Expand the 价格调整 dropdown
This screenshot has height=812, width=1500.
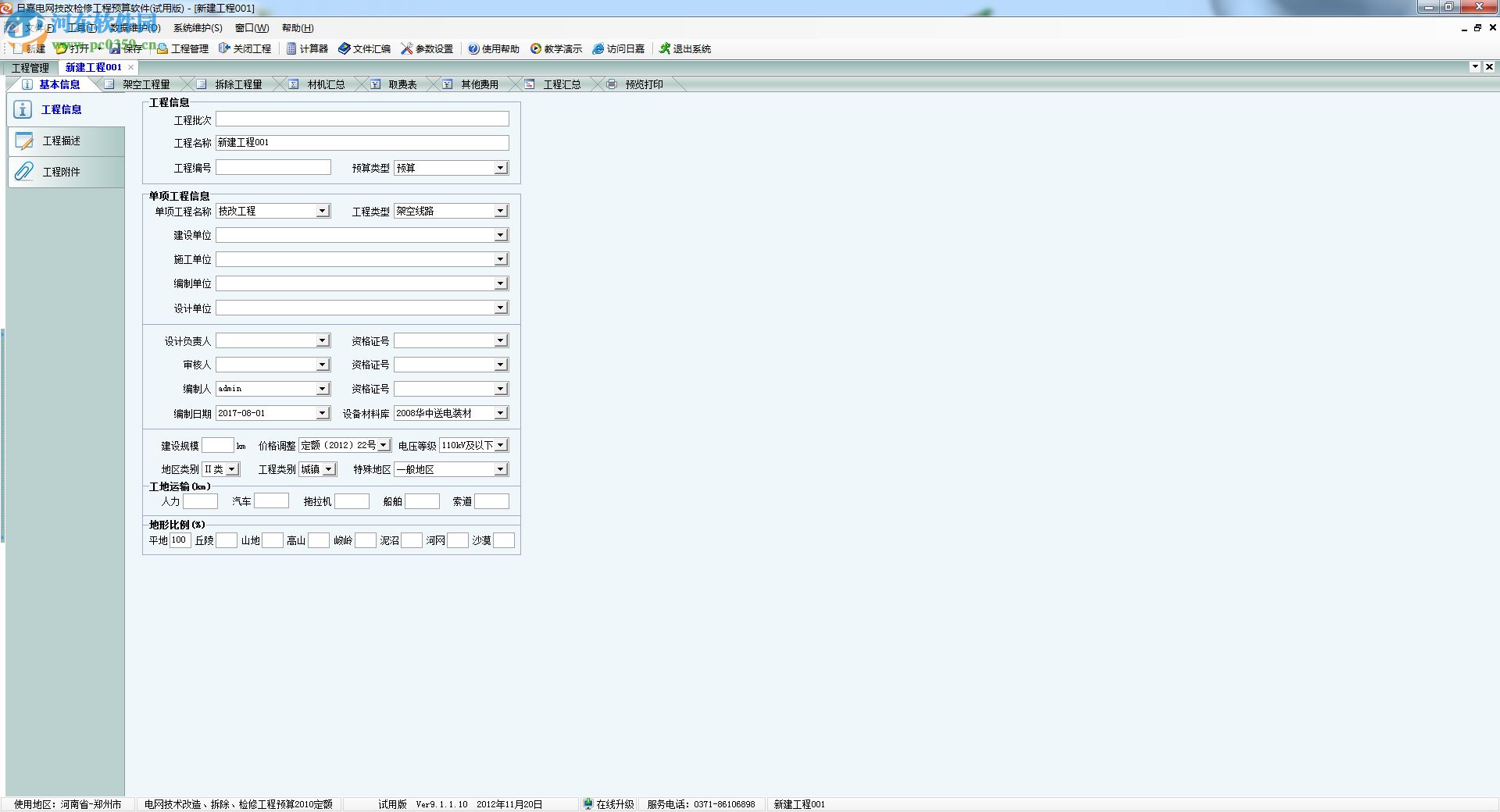[x=384, y=445]
